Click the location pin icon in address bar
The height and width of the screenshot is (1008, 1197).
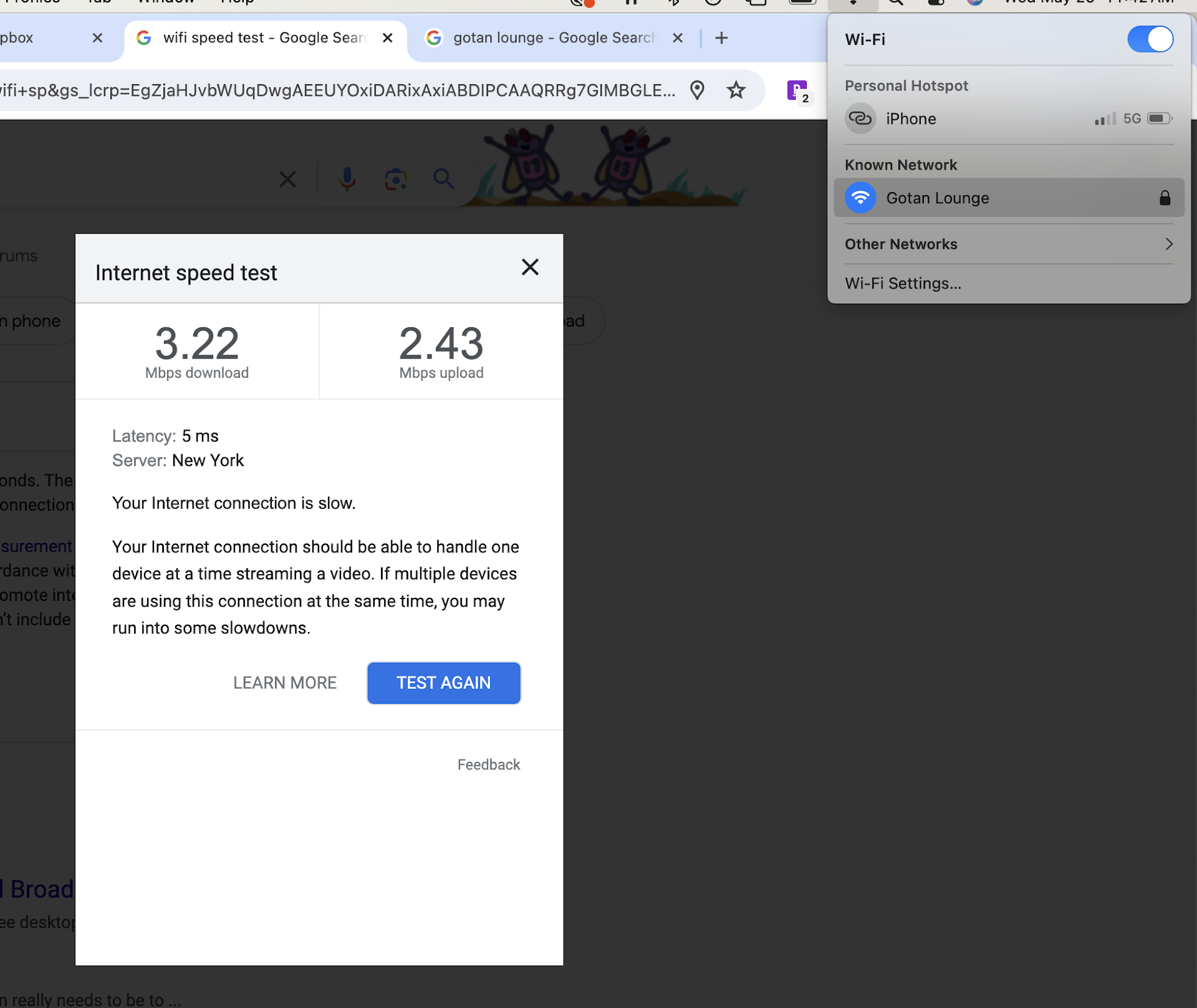pyautogui.click(x=697, y=90)
